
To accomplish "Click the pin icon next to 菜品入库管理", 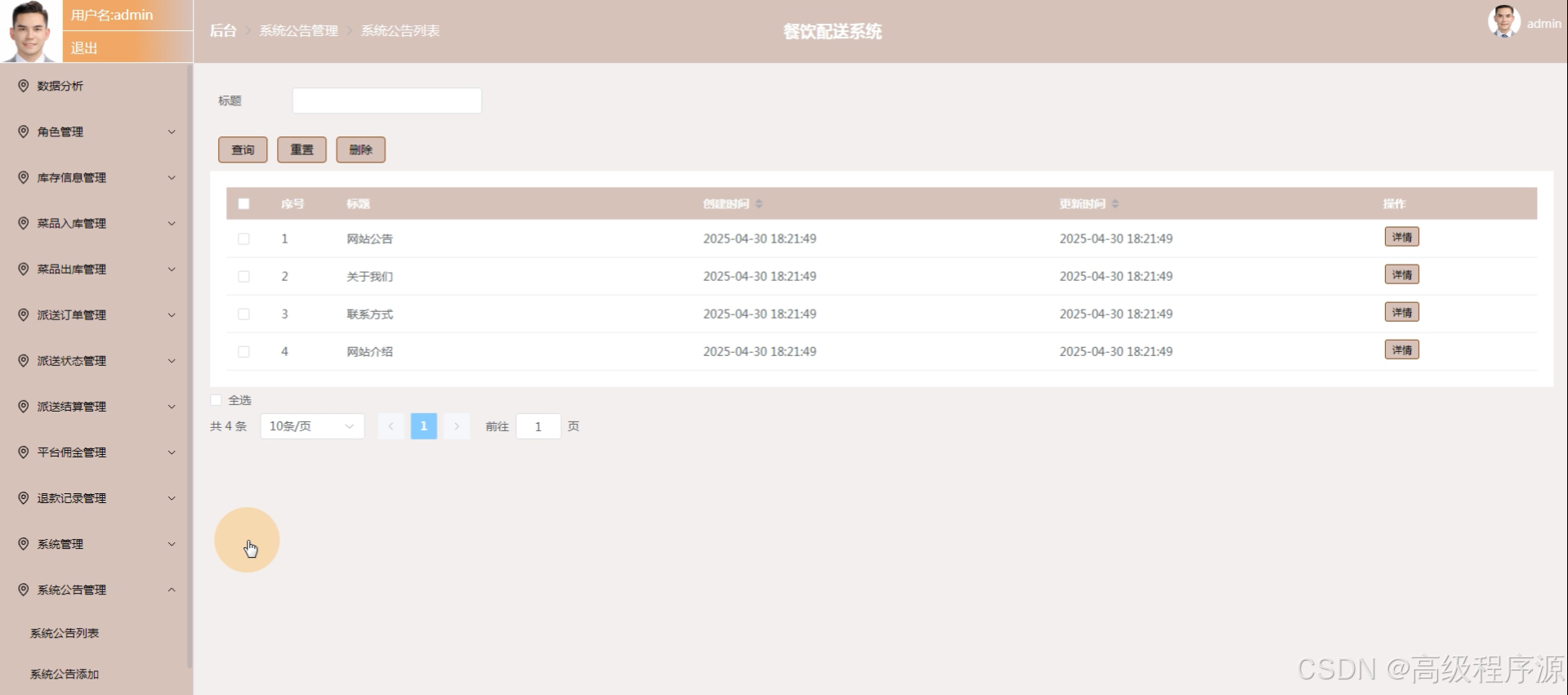I will 23,223.
